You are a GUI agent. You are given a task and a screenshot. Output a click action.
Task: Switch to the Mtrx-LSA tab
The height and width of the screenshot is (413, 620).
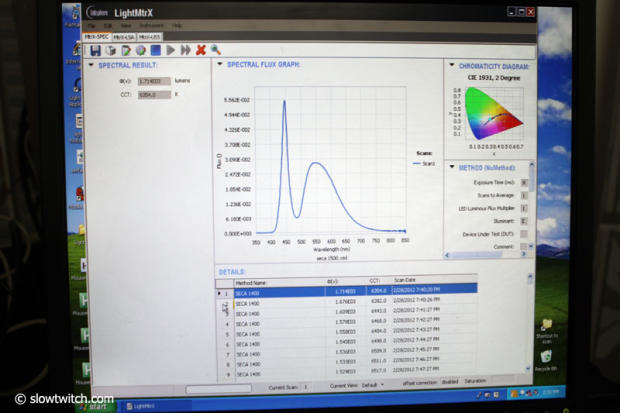click(x=124, y=37)
